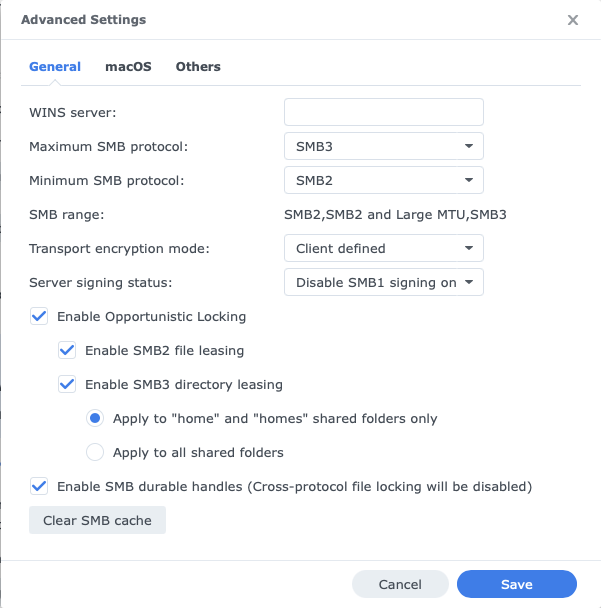Choose the "home" and "homes" only radio option
This screenshot has width=601, height=608.
click(95, 418)
